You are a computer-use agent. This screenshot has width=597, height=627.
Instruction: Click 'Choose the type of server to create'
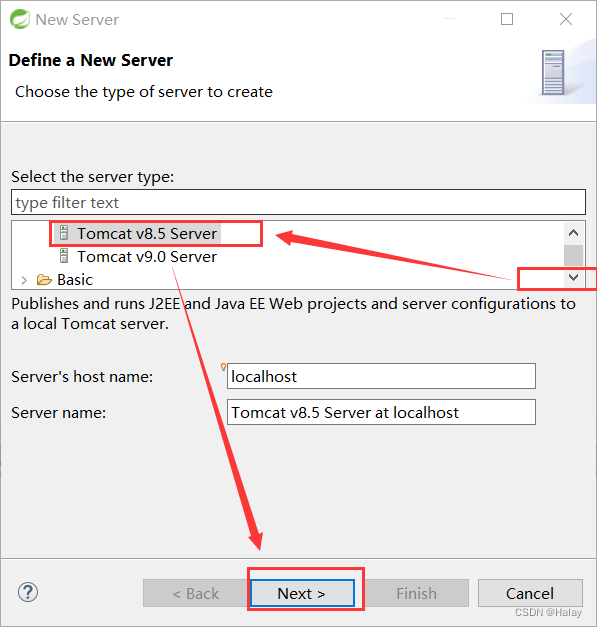coord(144,92)
